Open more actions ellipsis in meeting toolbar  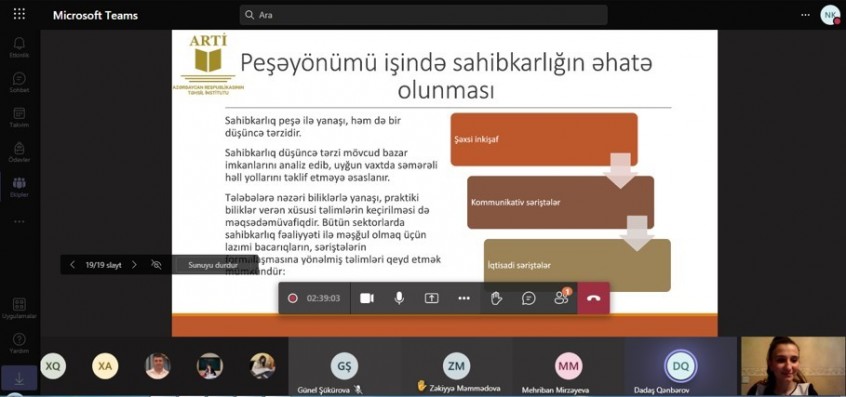pyautogui.click(x=464, y=298)
